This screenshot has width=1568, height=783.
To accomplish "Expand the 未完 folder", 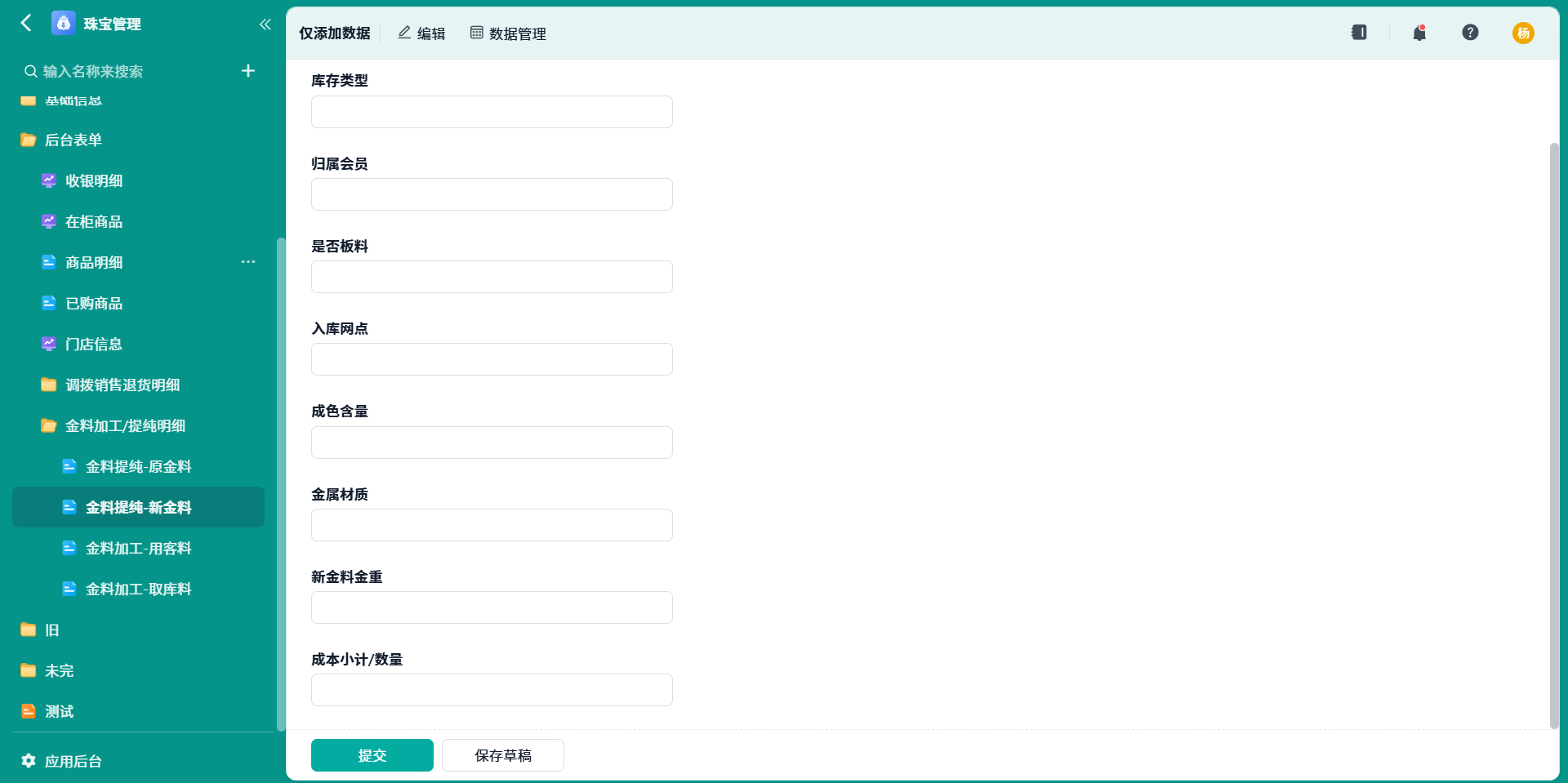I will (29, 670).
